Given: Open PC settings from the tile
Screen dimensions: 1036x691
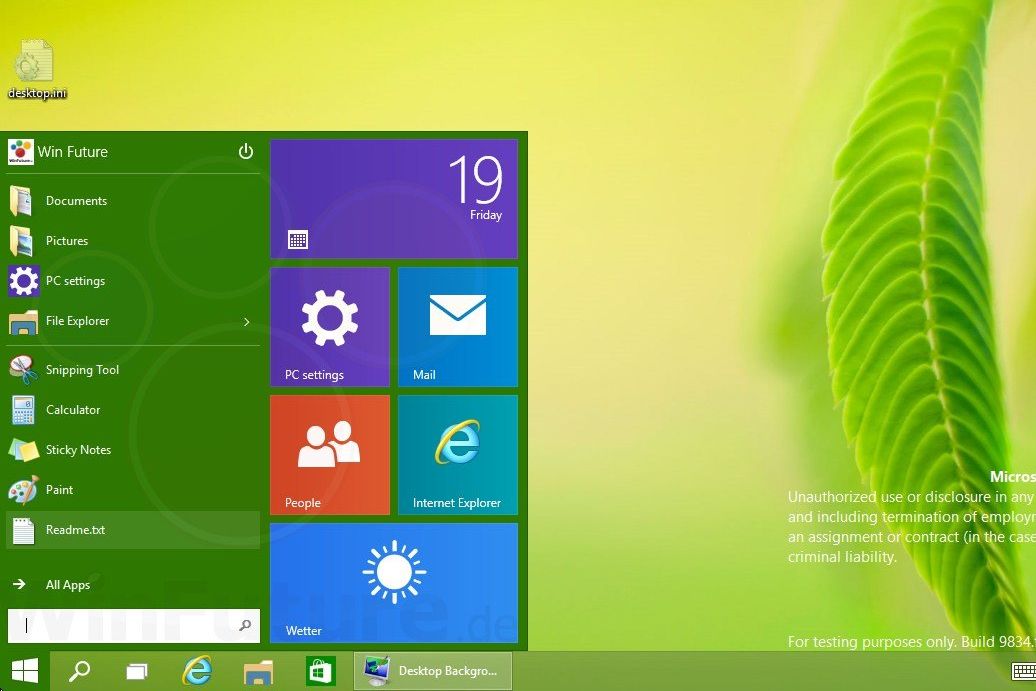Looking at the screenshot, I should (x=329, y=326).
